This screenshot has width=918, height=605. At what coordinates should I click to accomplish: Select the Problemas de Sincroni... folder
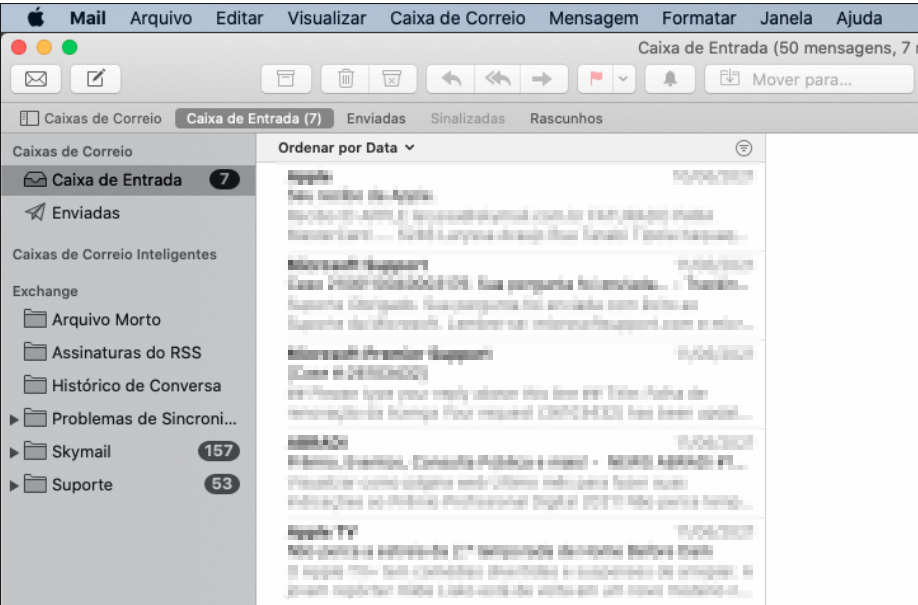click(128, 418)
